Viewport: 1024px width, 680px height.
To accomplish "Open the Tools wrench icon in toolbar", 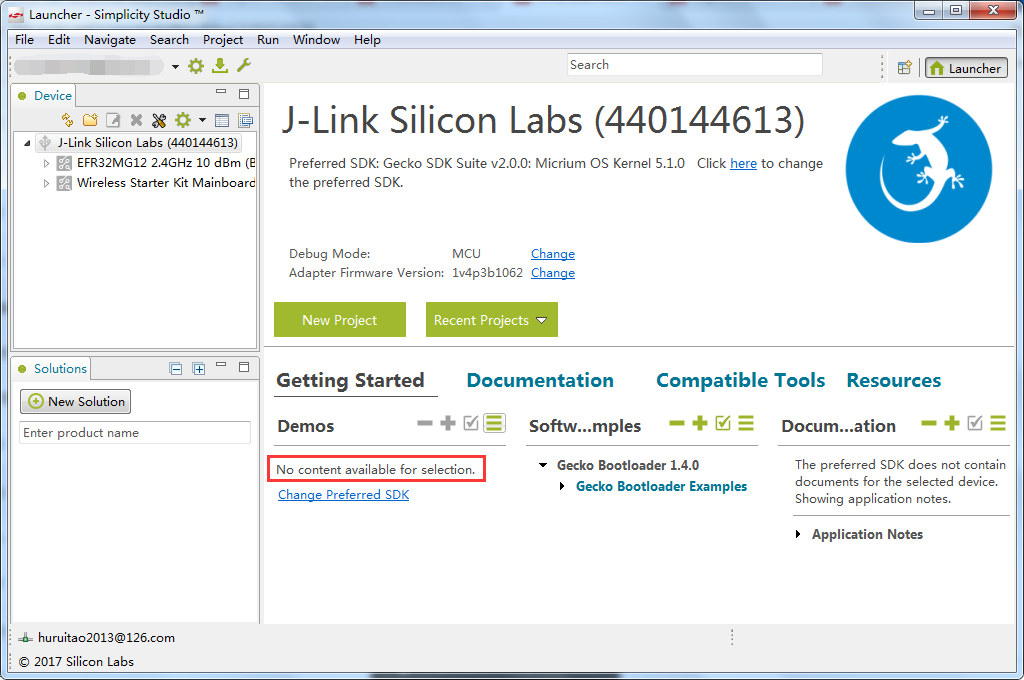I will pyautogui.click(x=244, y=65).
